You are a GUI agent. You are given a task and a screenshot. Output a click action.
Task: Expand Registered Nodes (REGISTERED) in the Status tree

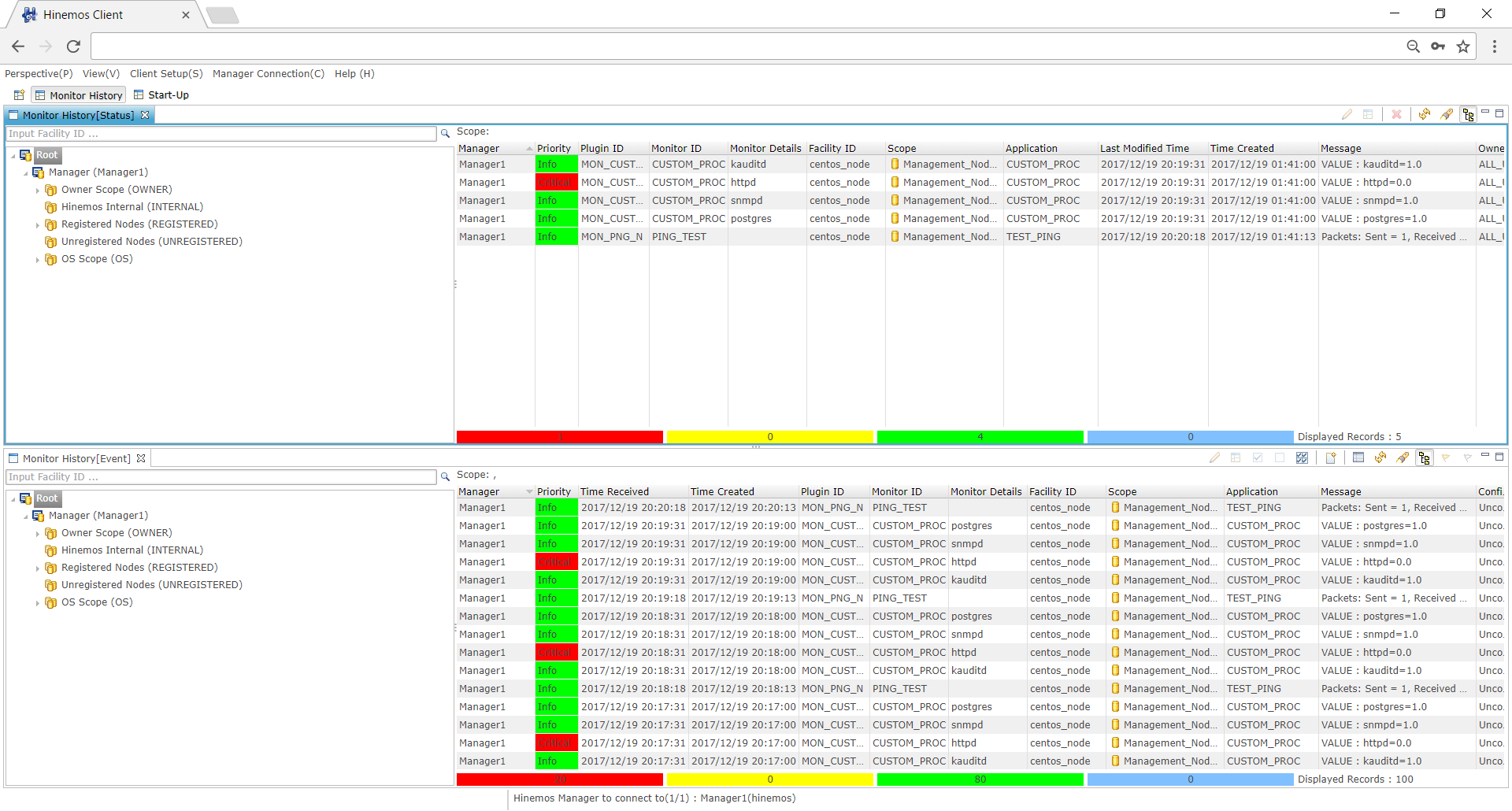pyautogui.click(x=38, y=225)
